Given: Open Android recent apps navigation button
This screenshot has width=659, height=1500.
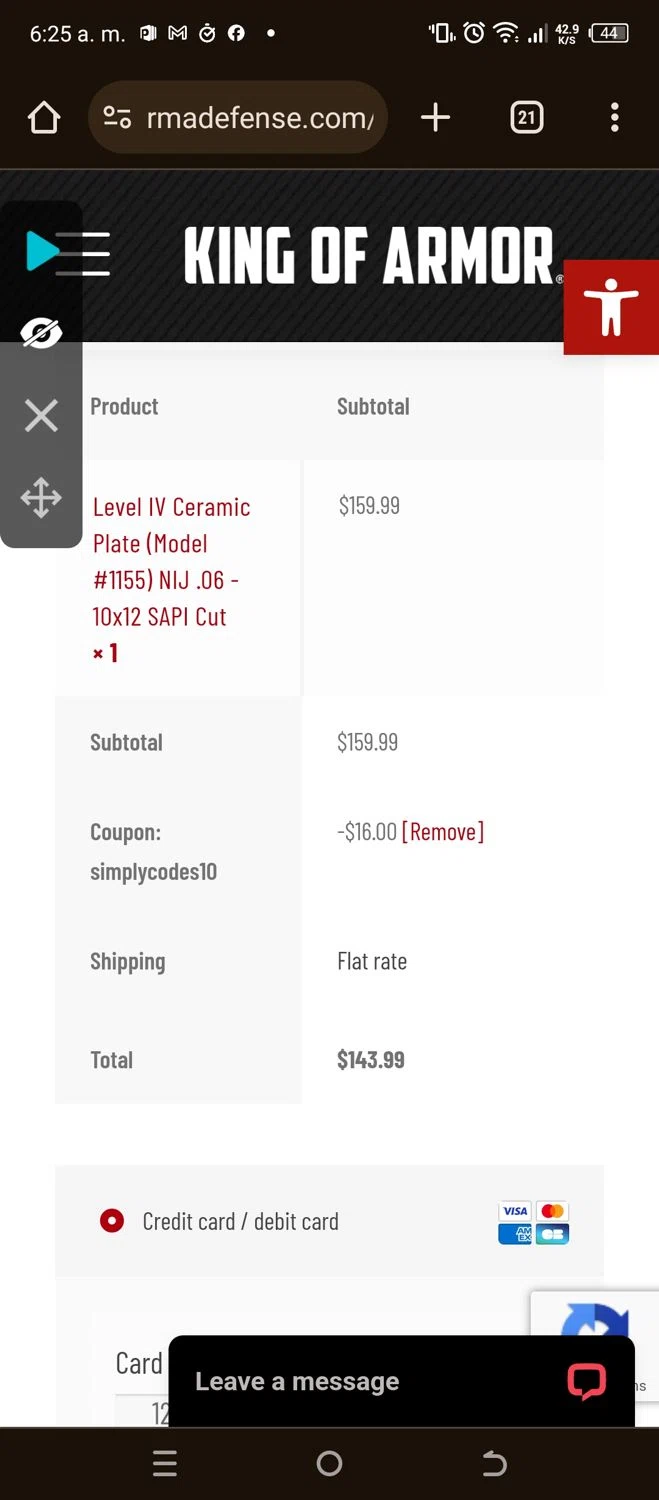Looking at the screenshot, I should pos(165,1464).
